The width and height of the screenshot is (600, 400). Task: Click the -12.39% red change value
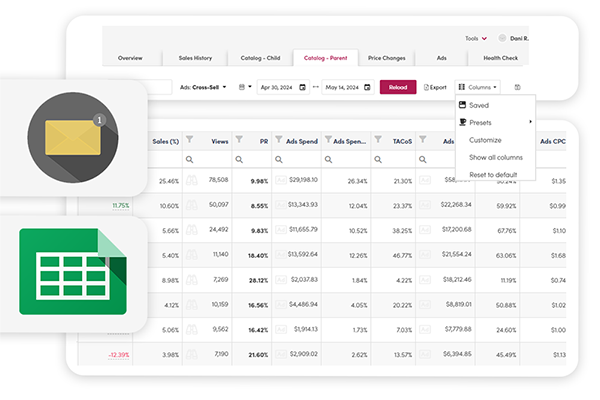point(119,355)
